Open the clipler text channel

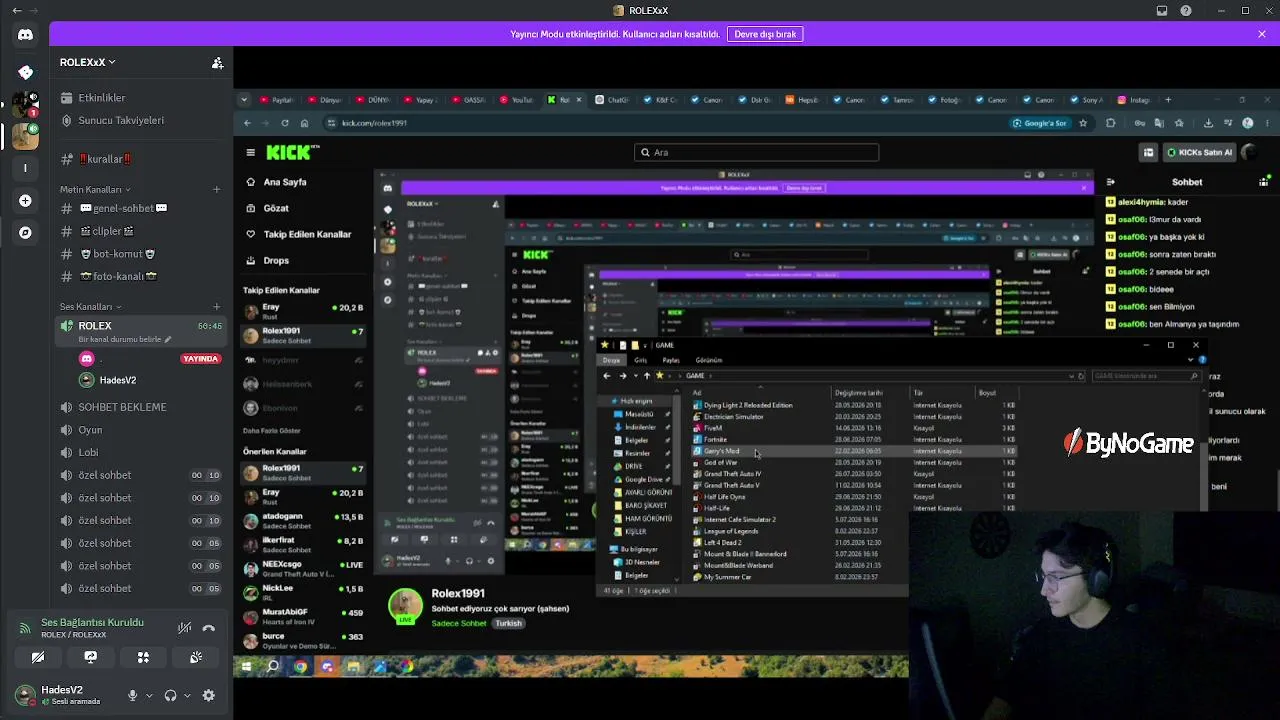pyautogui.click(x=140, y=231)
